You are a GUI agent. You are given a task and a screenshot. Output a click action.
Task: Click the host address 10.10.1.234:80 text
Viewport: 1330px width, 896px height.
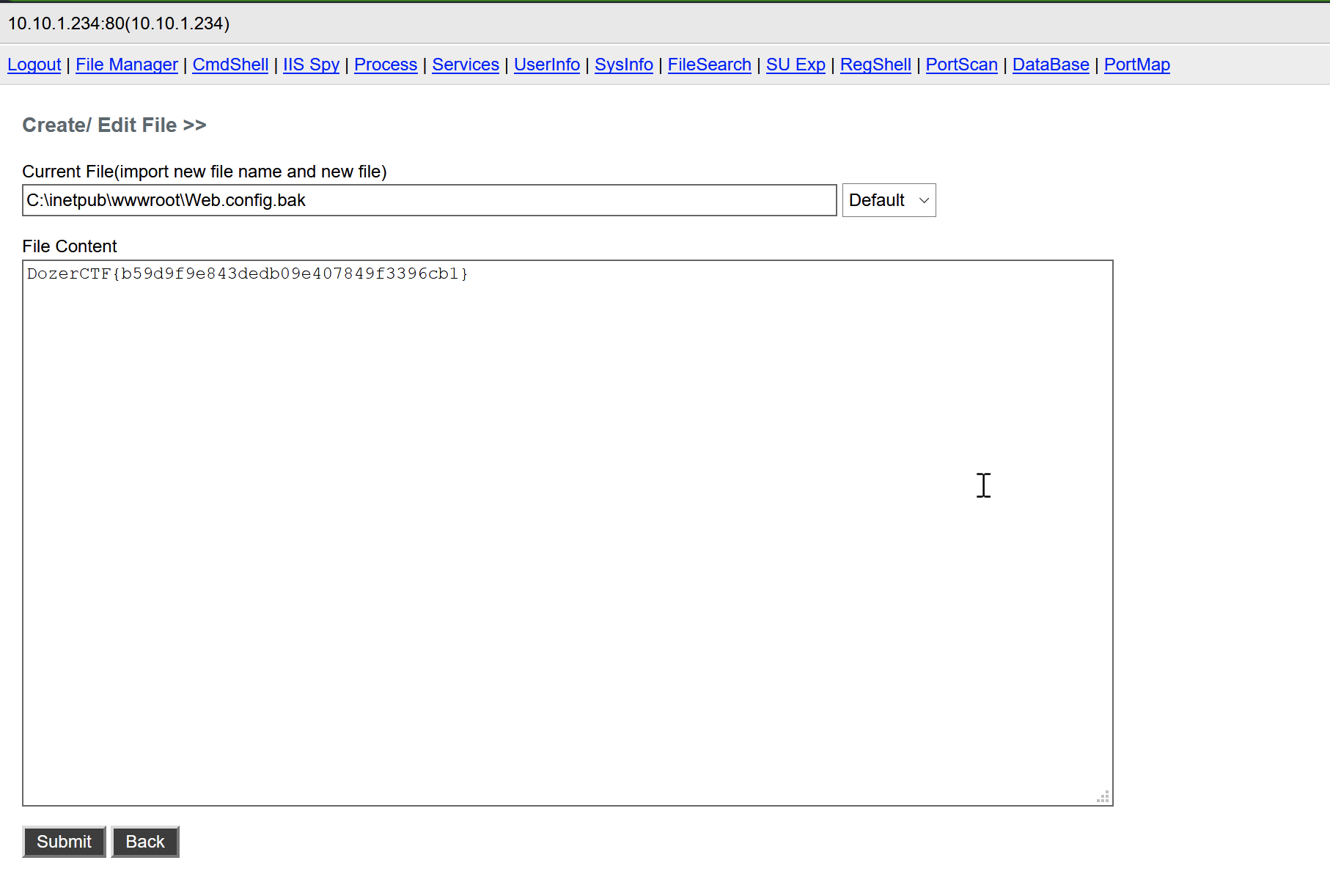(119, 23)
